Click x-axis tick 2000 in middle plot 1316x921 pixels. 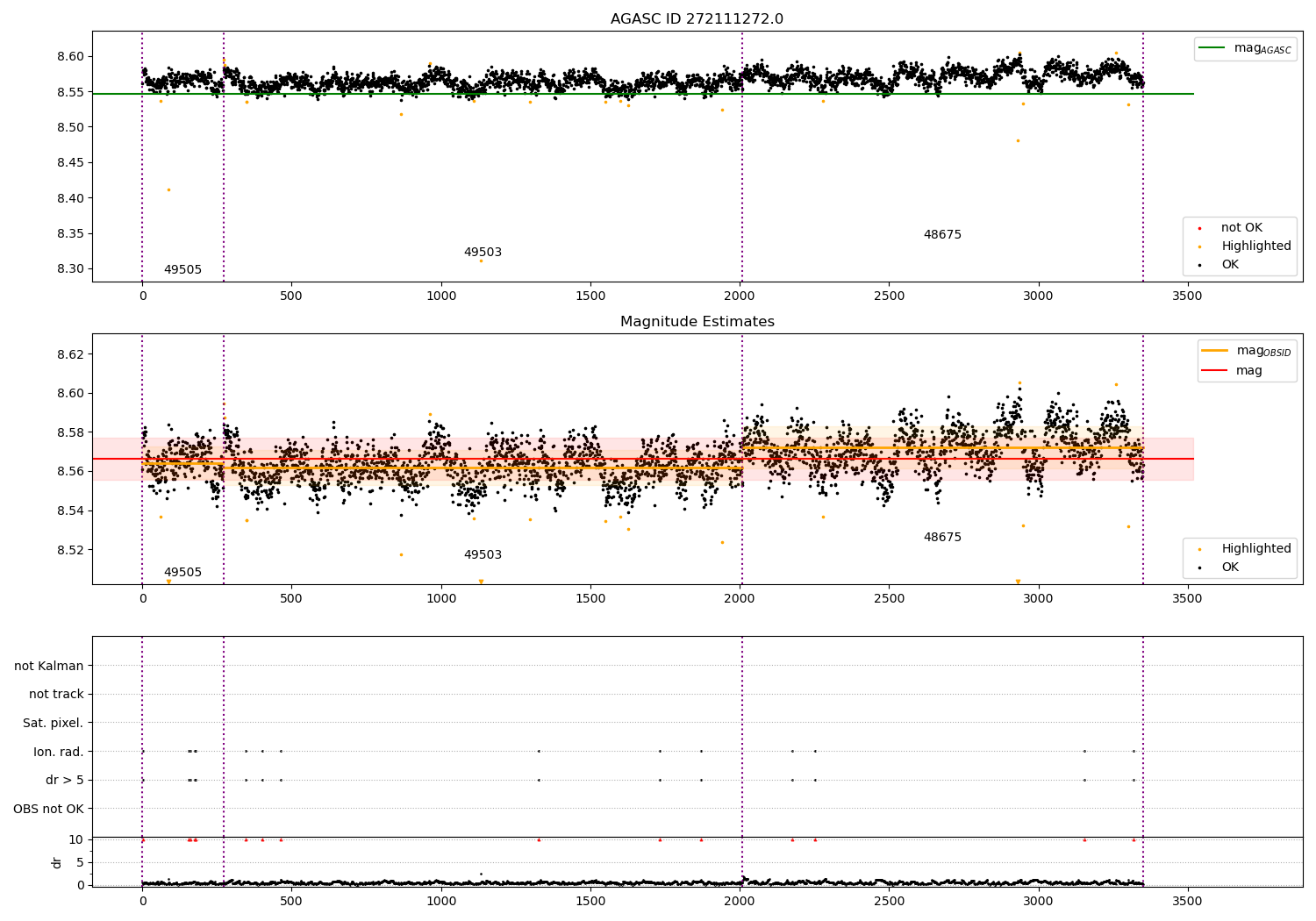(x=740, y=599)
